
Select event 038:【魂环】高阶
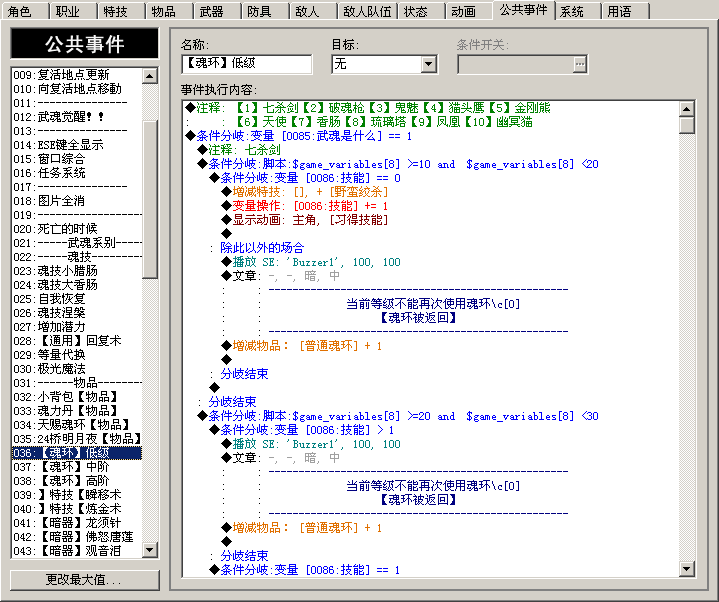point(77,481)
